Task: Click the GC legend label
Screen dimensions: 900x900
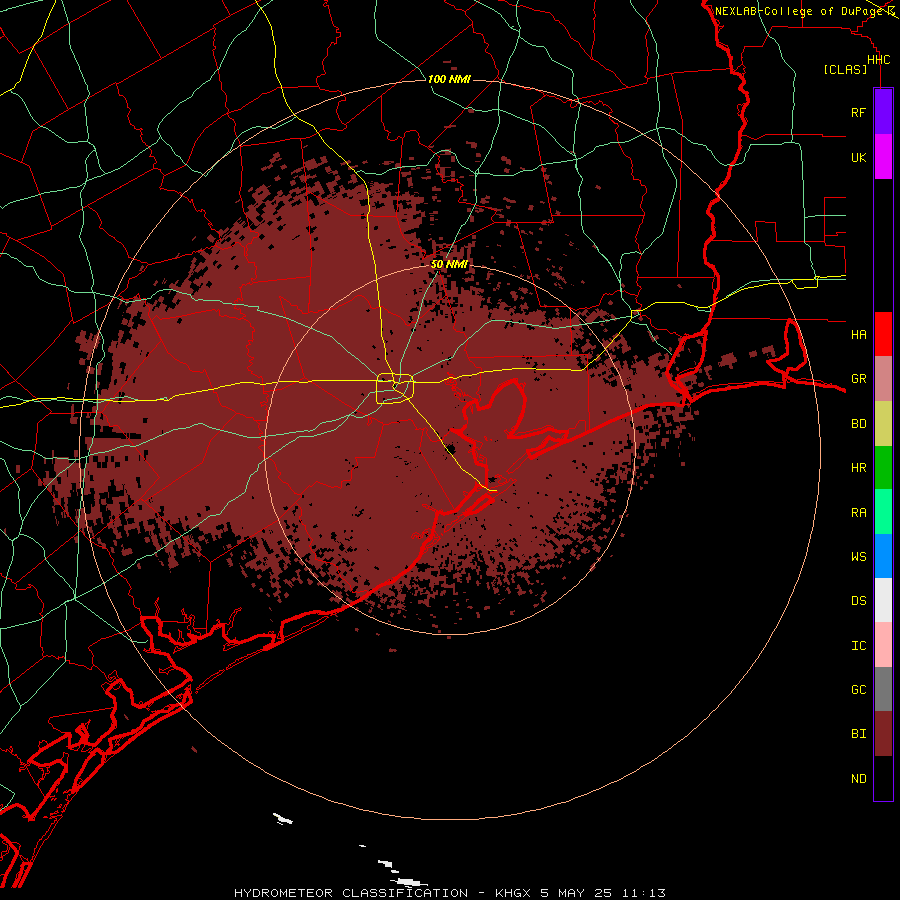Action: point(858,690)
